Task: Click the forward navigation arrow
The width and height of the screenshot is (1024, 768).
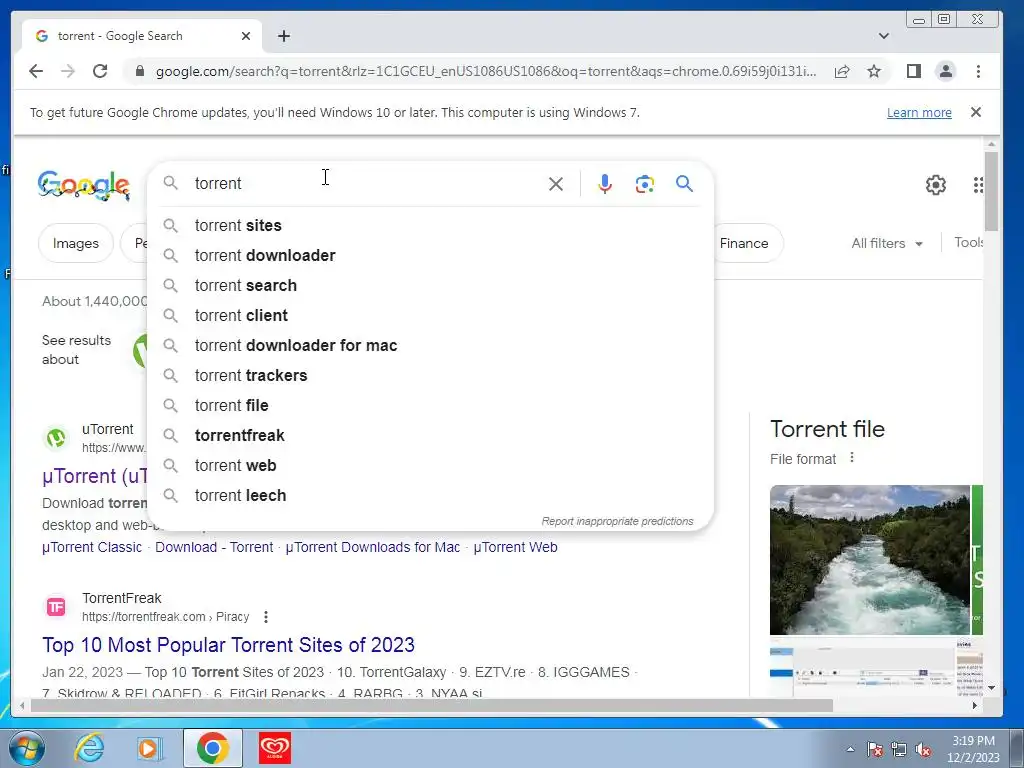Action: [x=68, y=71]
